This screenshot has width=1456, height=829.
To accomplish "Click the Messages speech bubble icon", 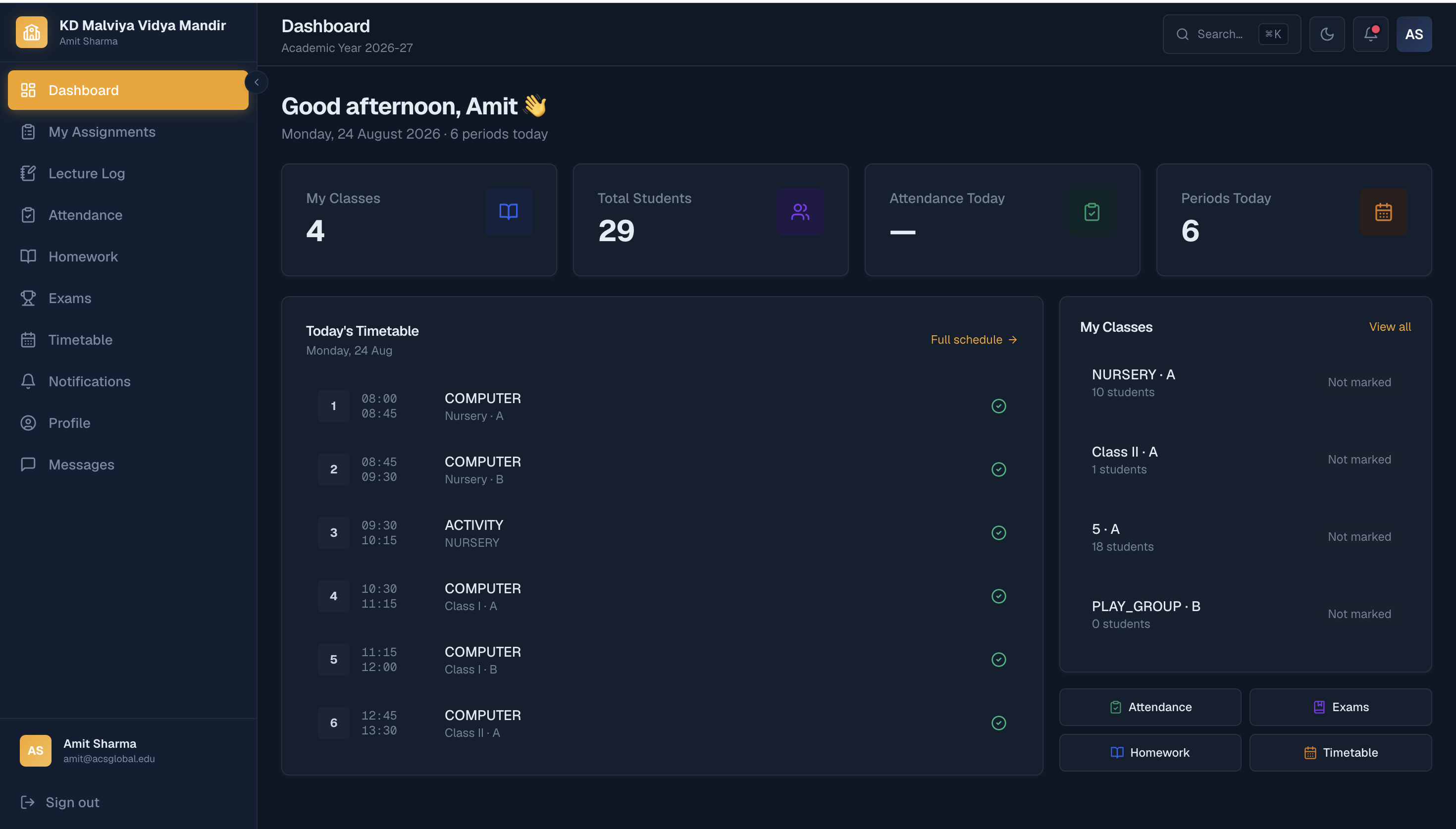I will coord(28,464).
